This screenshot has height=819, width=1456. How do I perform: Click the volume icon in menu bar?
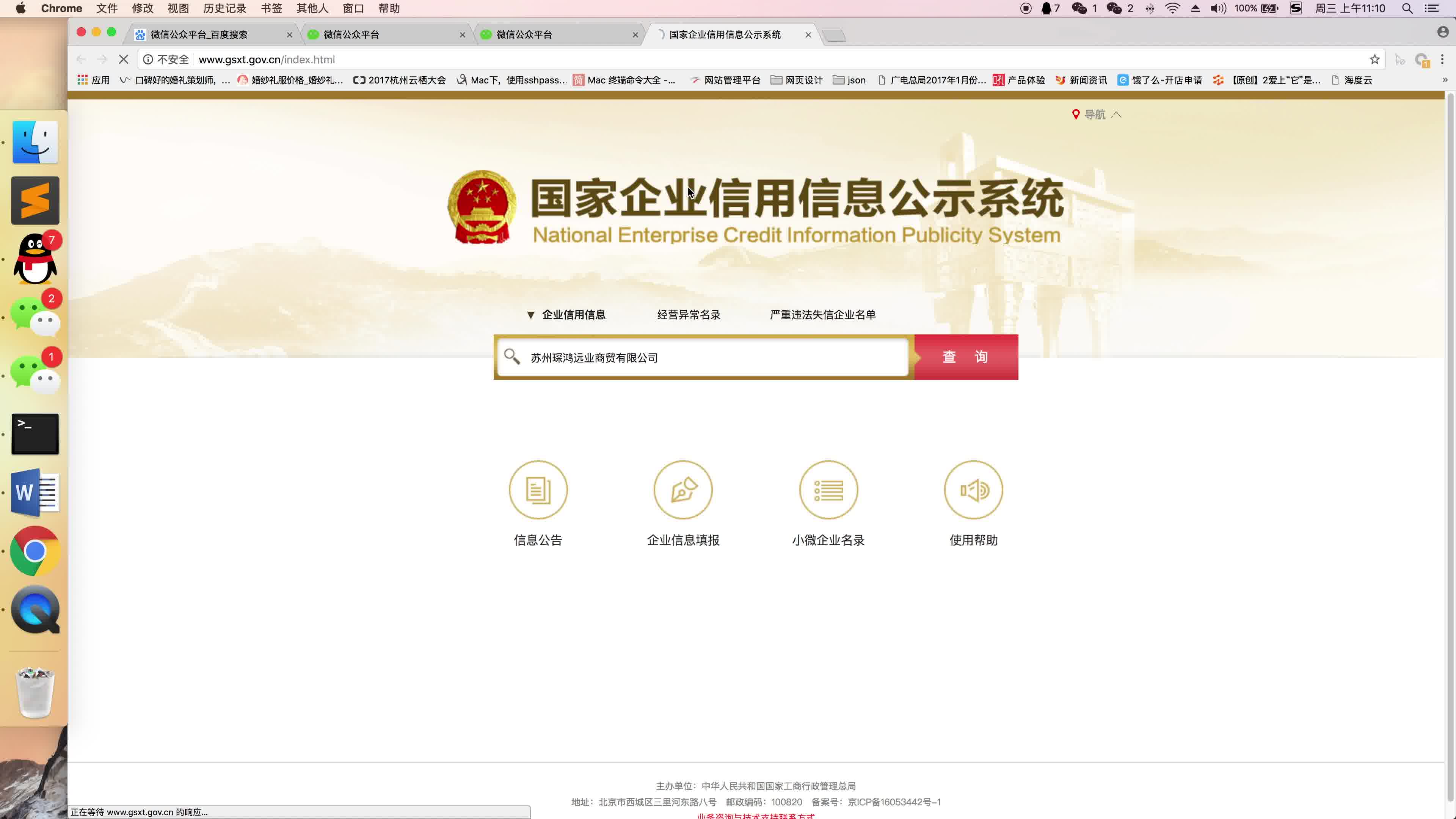click(x=1218, y=8)
